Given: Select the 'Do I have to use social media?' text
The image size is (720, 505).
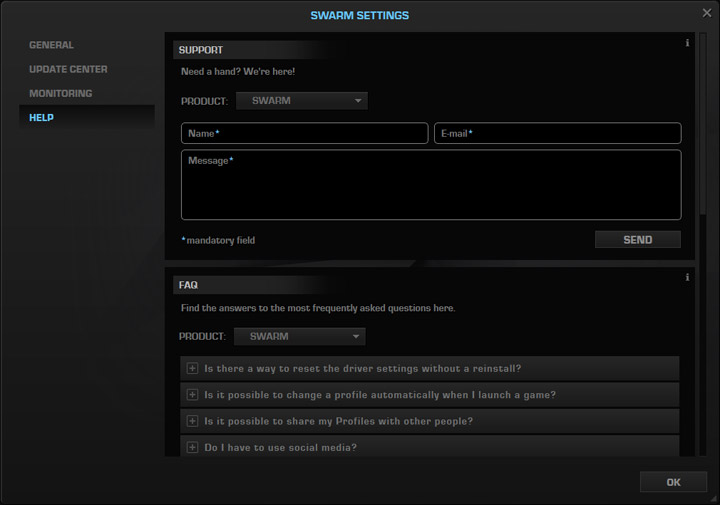Looking at the screenshot, I should tap(281, 448).
